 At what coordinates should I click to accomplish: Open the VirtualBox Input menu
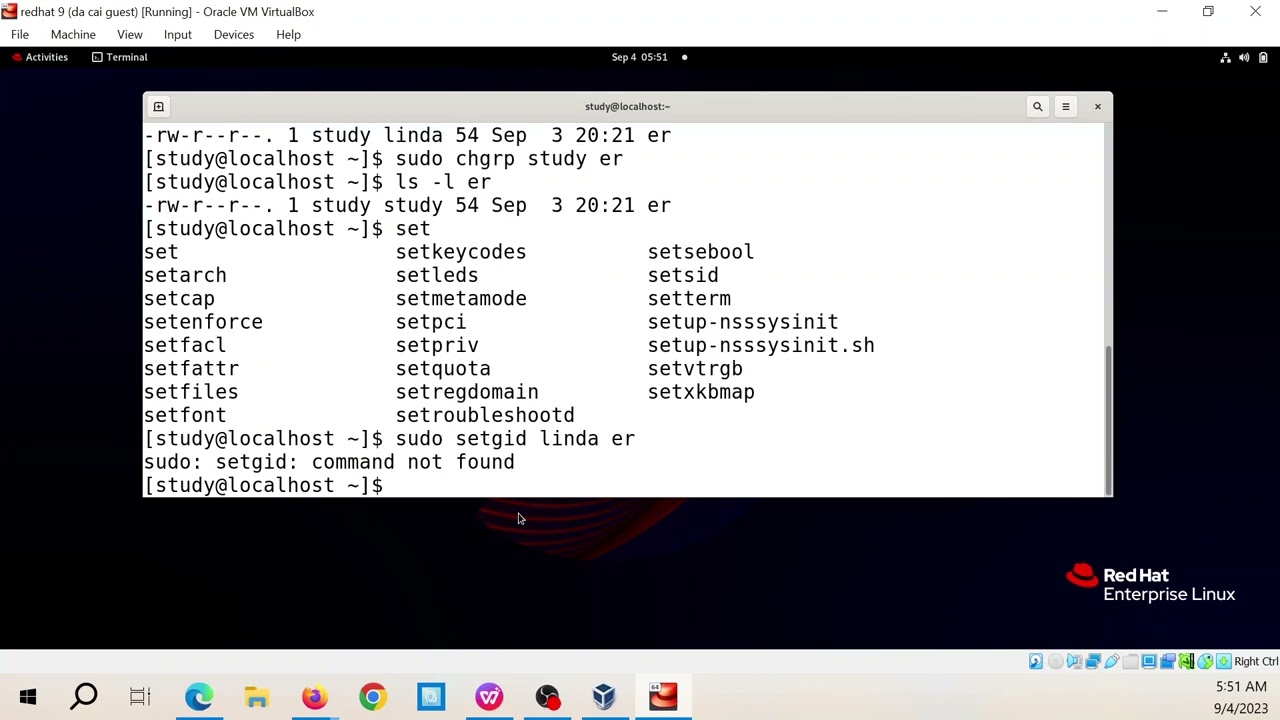pyautogui.click(x=178, y=34)
